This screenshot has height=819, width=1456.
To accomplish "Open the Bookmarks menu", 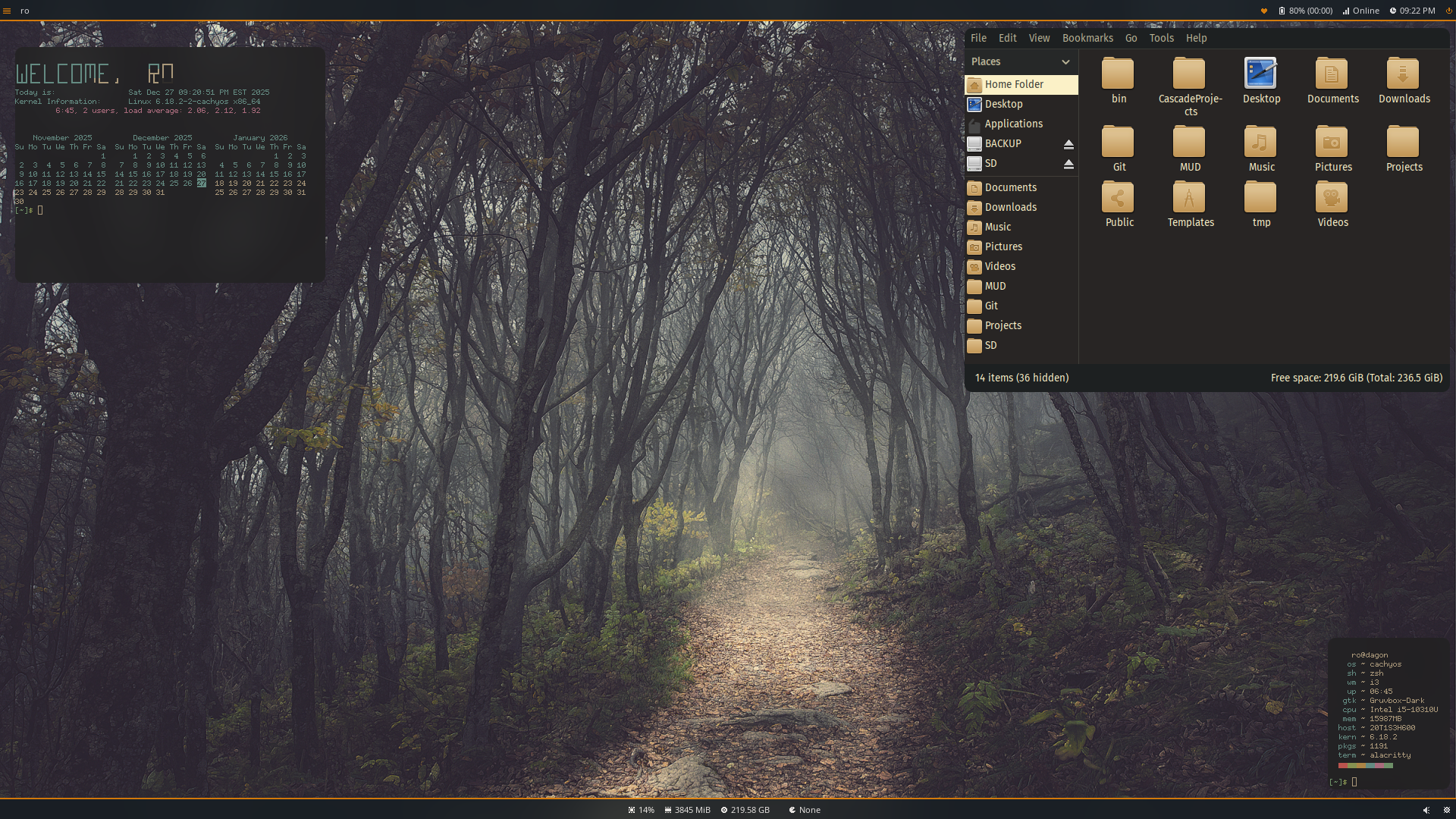I will pyautogui.click(x=1087, y=38).
